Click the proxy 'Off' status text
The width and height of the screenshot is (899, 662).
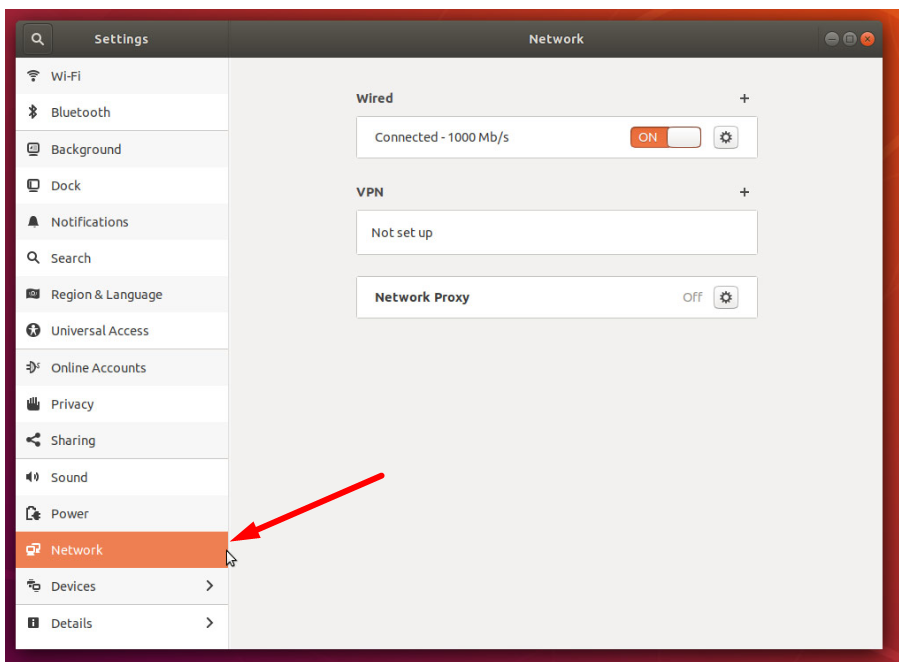pyautogui.click(x=692, y=297)
